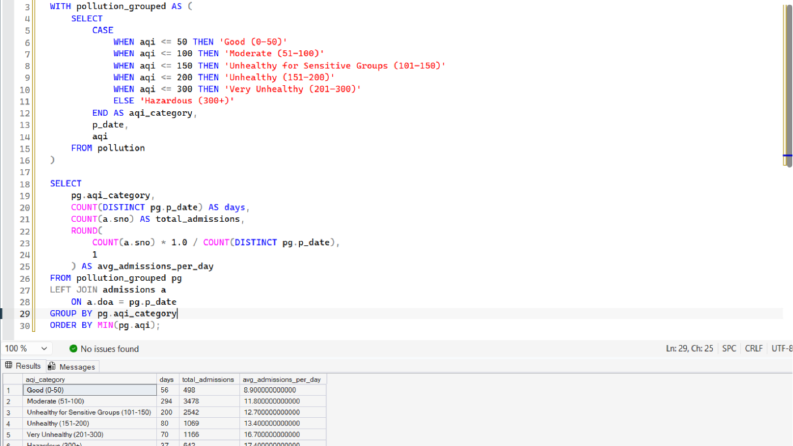793x446 pixels.
Task: Click 'COUNT(a.sno) AS total_admissions,' code line
Action: [x=158, y=219]
